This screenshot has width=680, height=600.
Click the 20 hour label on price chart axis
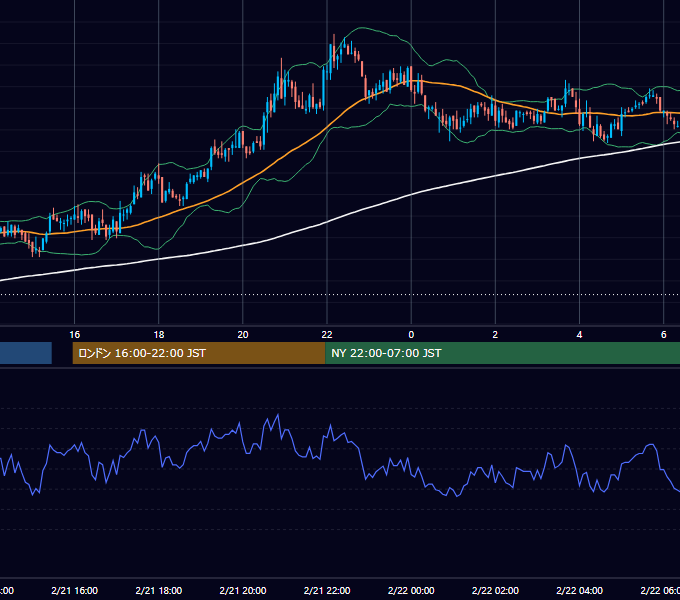click(x=243, y=334)
